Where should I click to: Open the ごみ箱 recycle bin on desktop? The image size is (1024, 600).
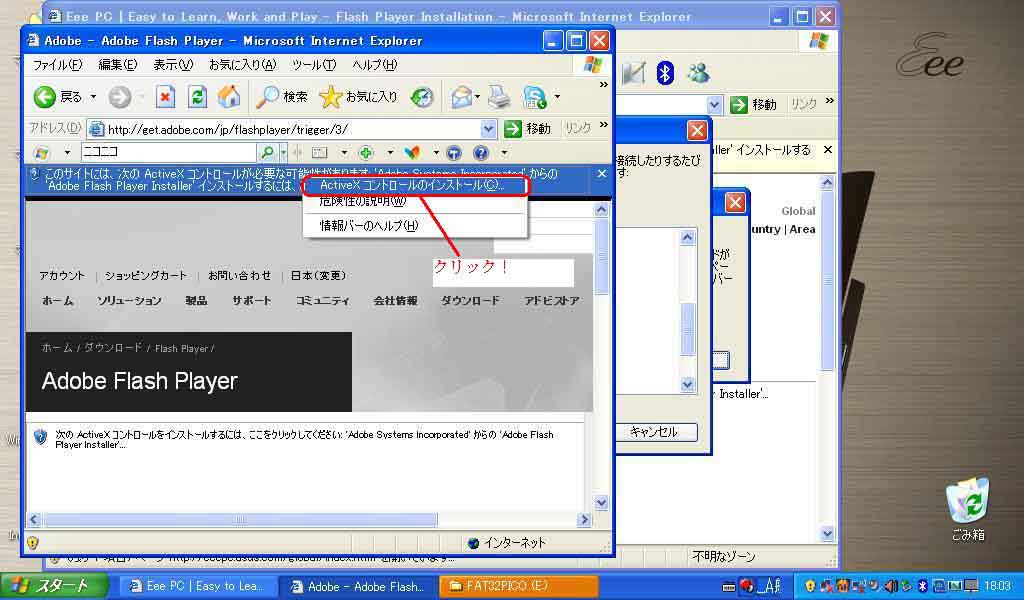pyautogui.click(x=968, y=509)
